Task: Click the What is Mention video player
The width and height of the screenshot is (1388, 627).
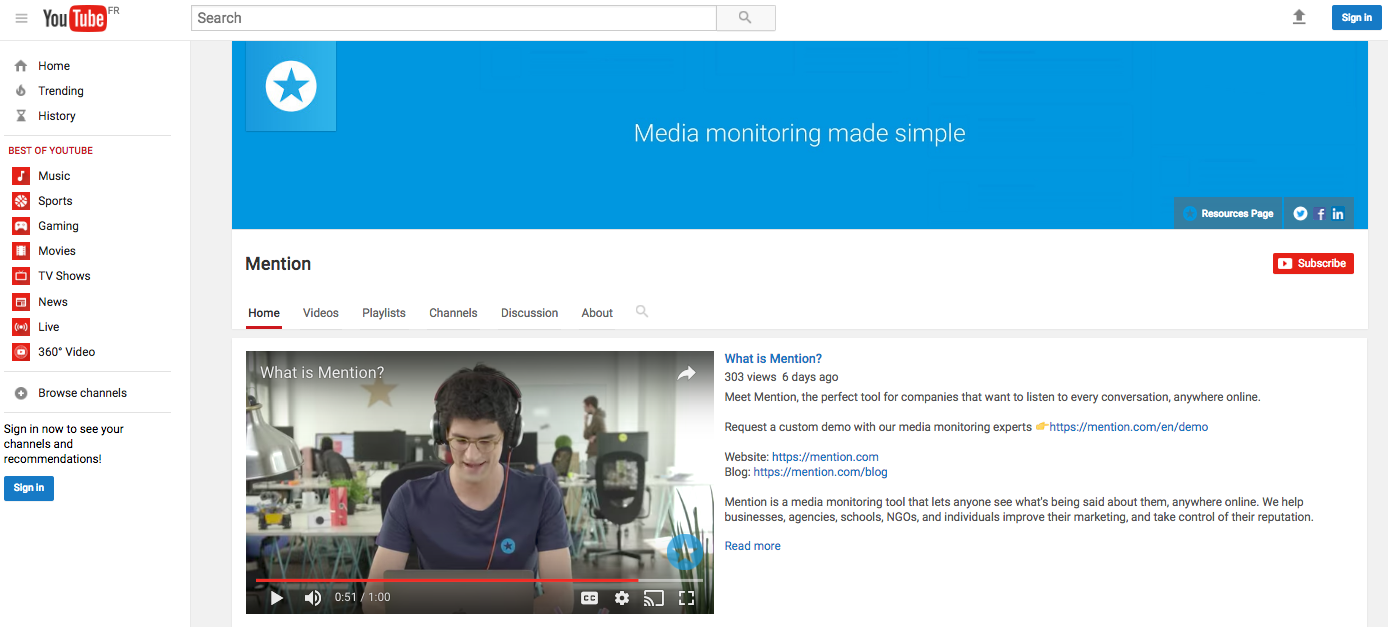Action: pos(480,482)
